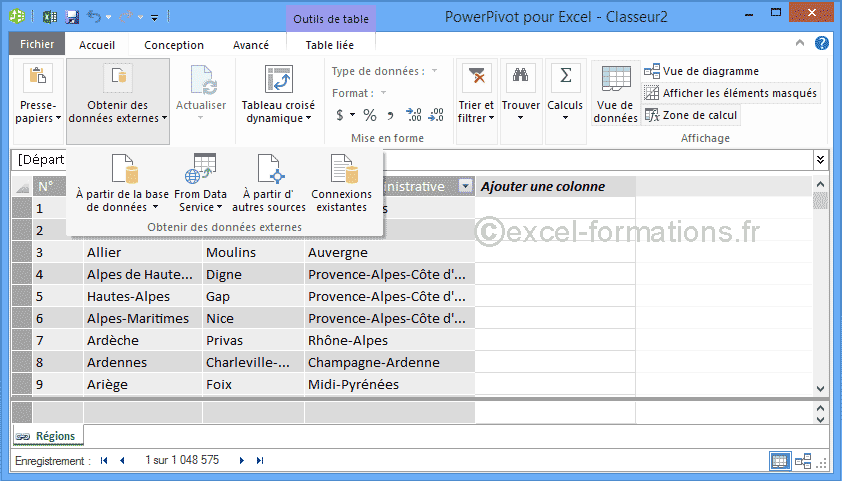Collapse the ribbon with the arrow
Viewport: 842px width, 481px height.
coord(800,43)
